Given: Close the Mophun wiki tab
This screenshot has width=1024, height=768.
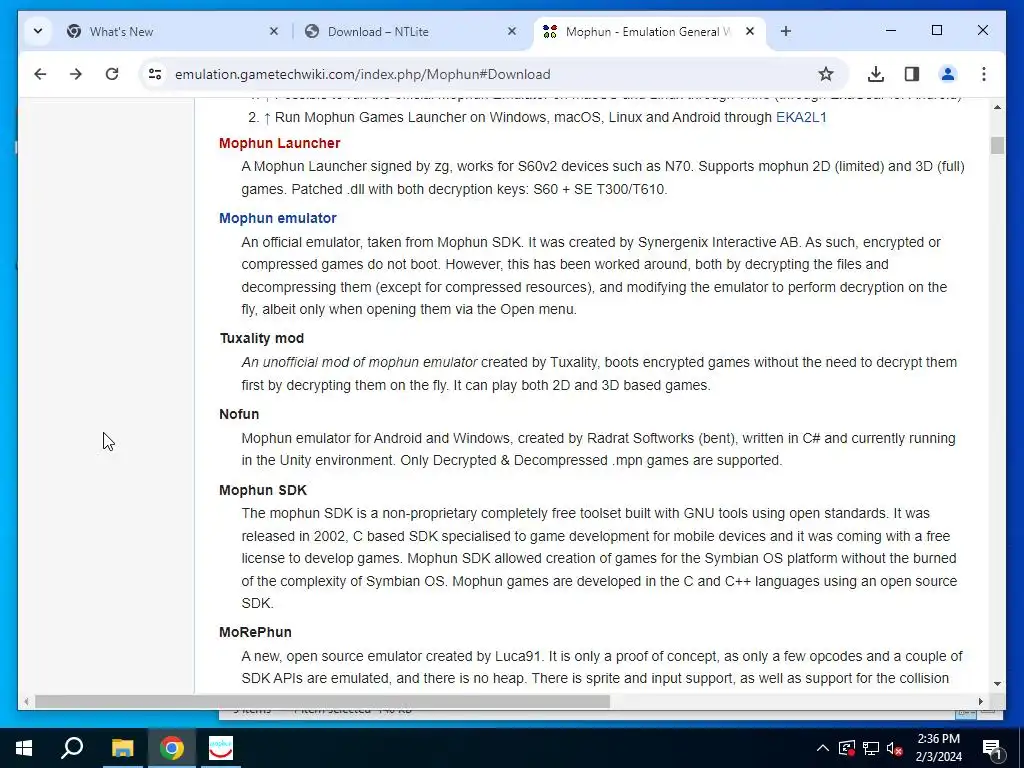Looking at the screenshot, I should [750, 31].
